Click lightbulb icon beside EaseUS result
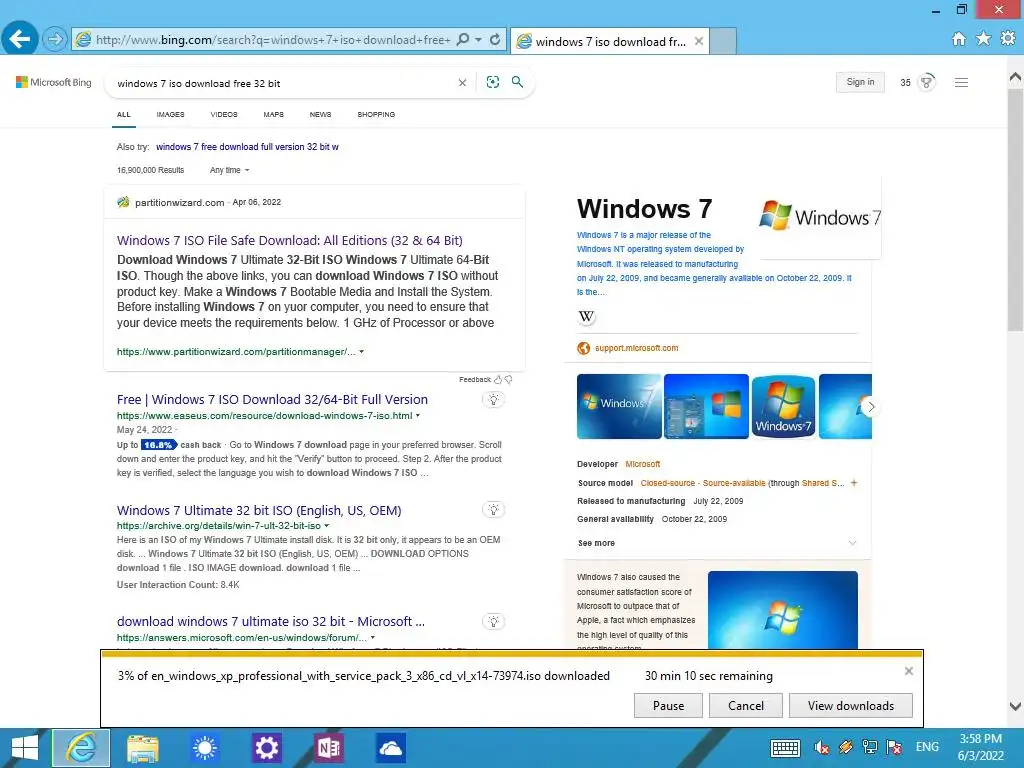 pos(494,400)
